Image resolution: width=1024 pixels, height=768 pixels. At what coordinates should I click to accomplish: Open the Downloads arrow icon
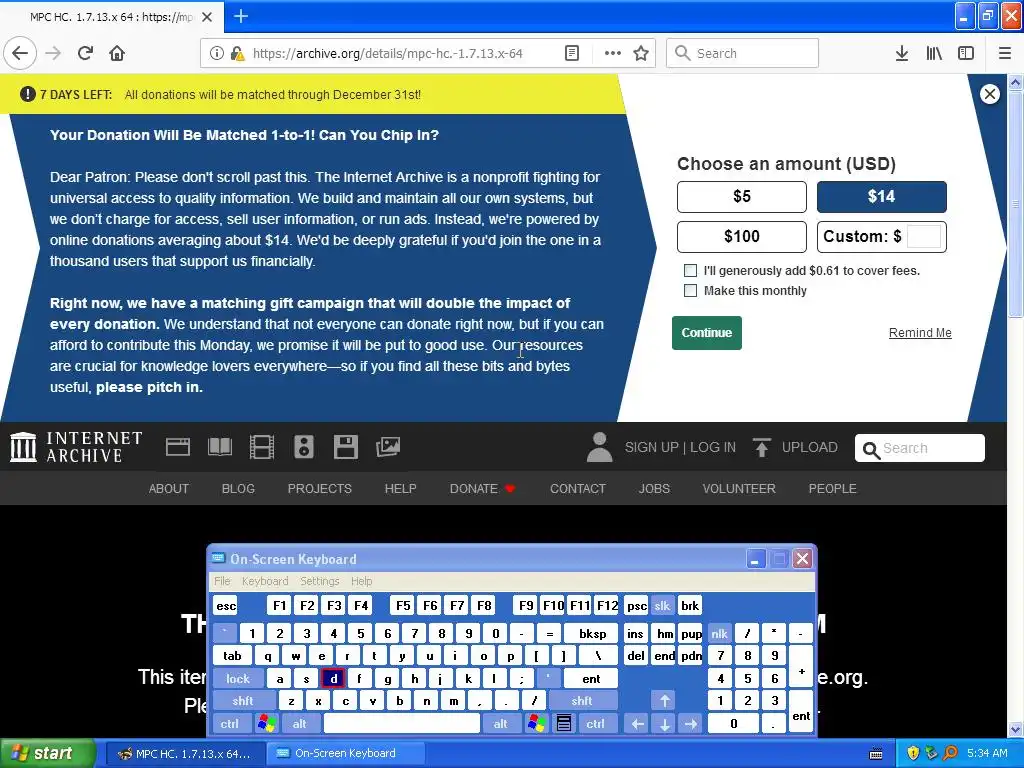pos(901,54)
